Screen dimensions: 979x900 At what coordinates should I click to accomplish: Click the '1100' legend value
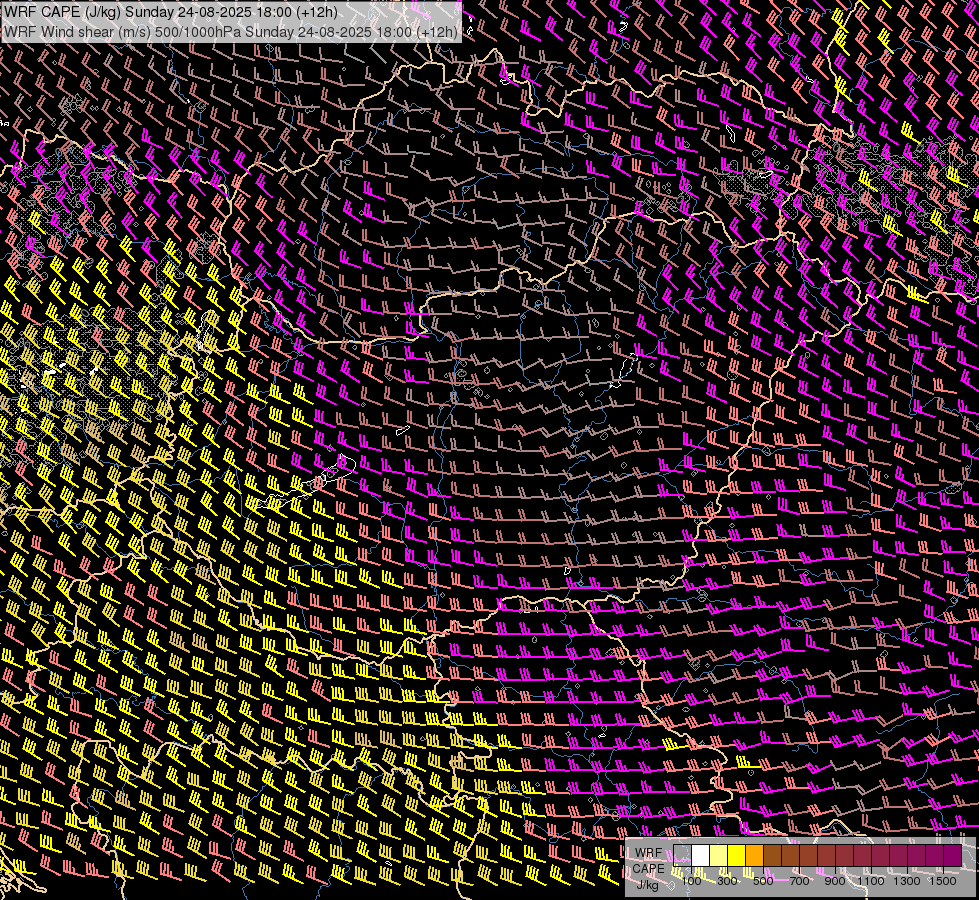870,881
